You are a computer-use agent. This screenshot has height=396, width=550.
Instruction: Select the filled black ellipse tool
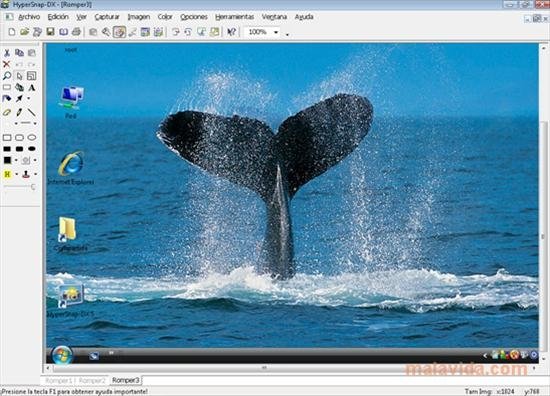point(32,149)
